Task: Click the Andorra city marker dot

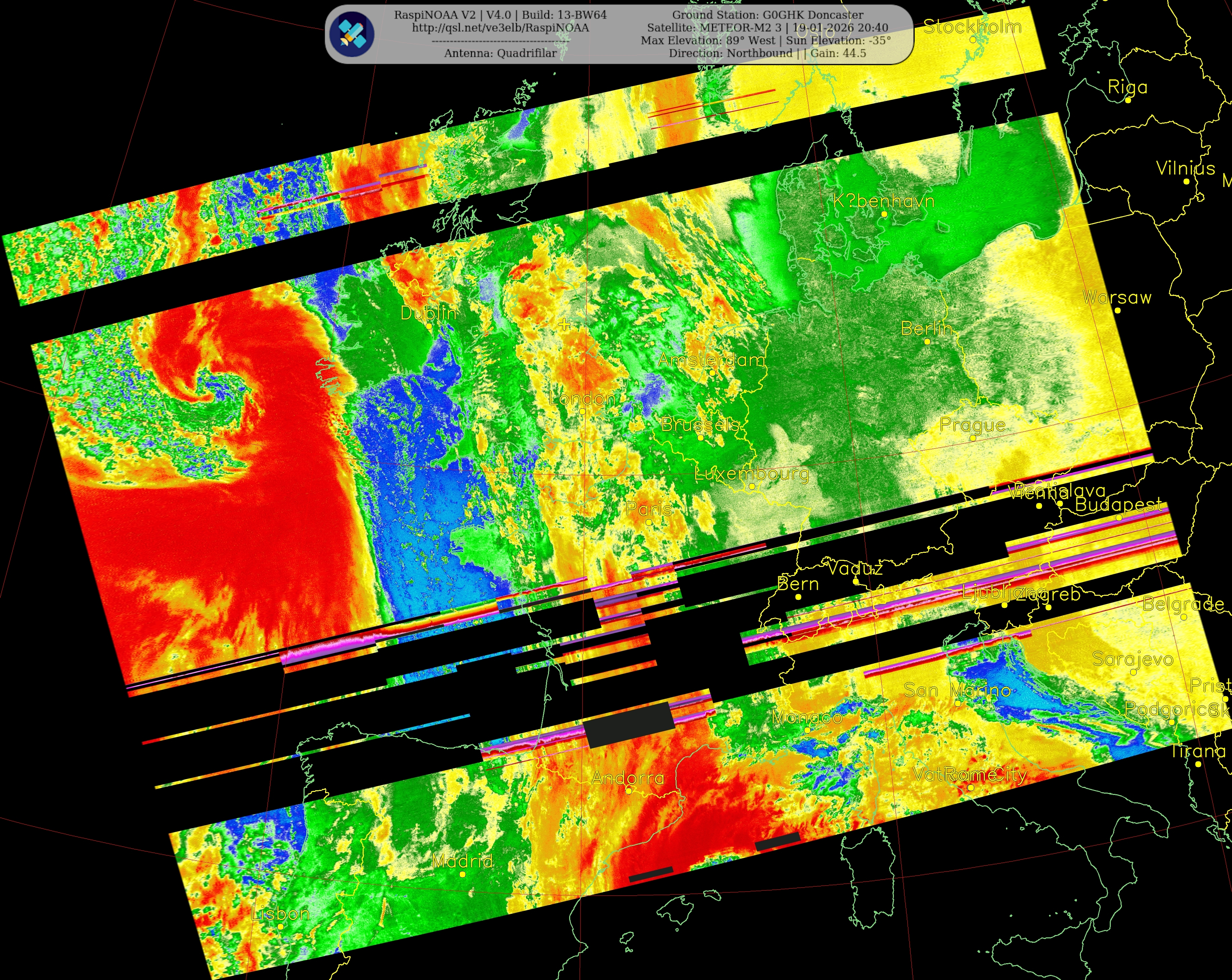Action: point(629,791)
